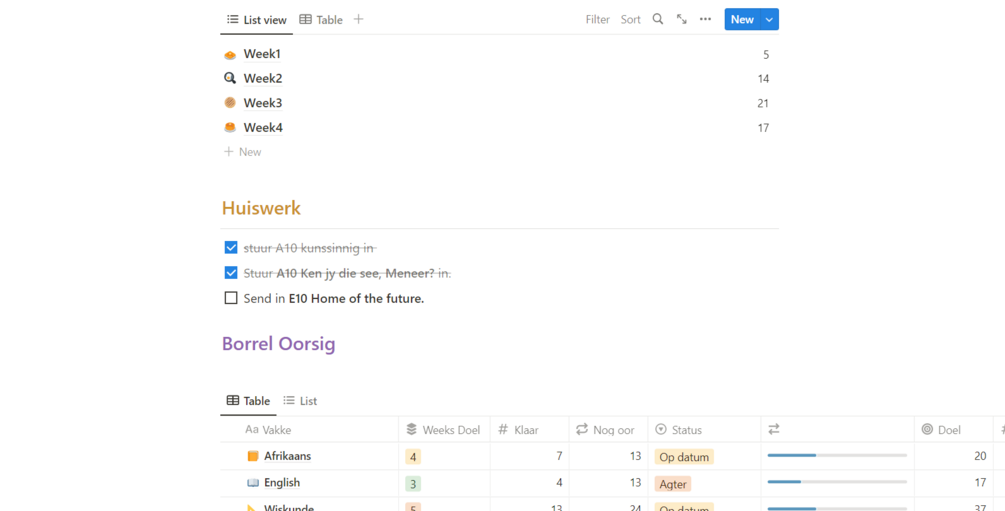The width and height of the screenshot is (1005, 511).
Task: Open the Week3 page link
Action: [262, 103]
